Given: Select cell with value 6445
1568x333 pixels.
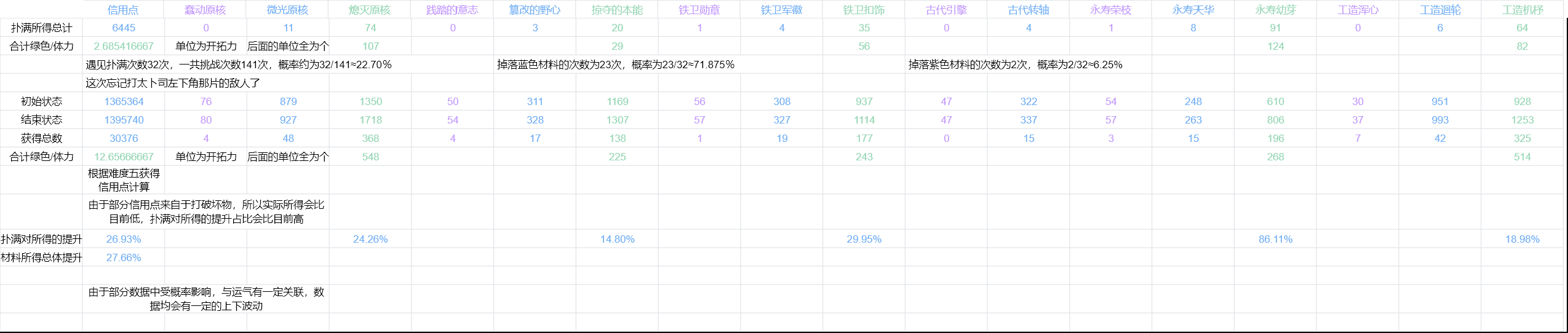Looking at the screenshot, I should tap(124, 28).
